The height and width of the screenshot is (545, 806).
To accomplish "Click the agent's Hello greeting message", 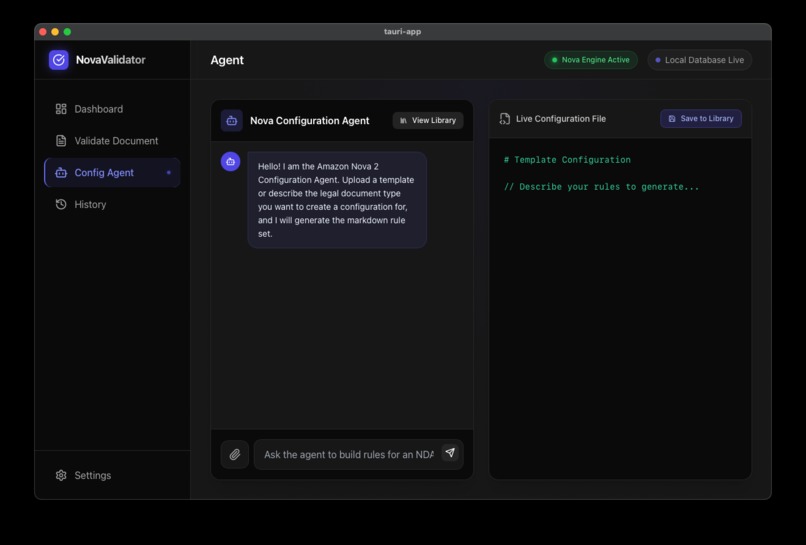I will pos(337,200).
